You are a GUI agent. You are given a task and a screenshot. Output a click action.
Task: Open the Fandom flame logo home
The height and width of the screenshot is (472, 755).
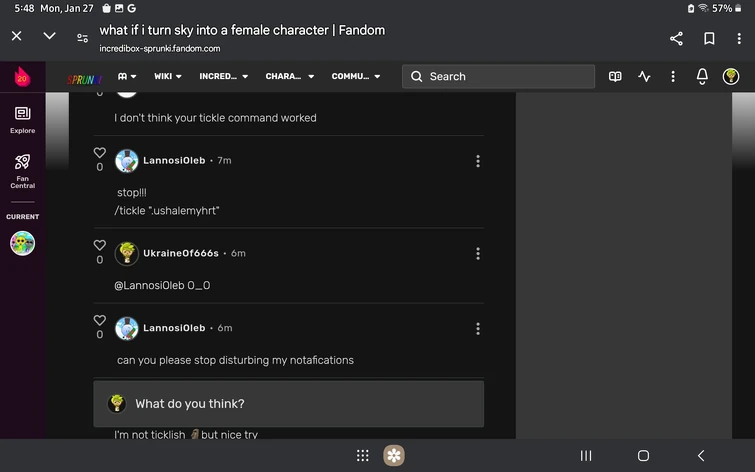[22, 77]
